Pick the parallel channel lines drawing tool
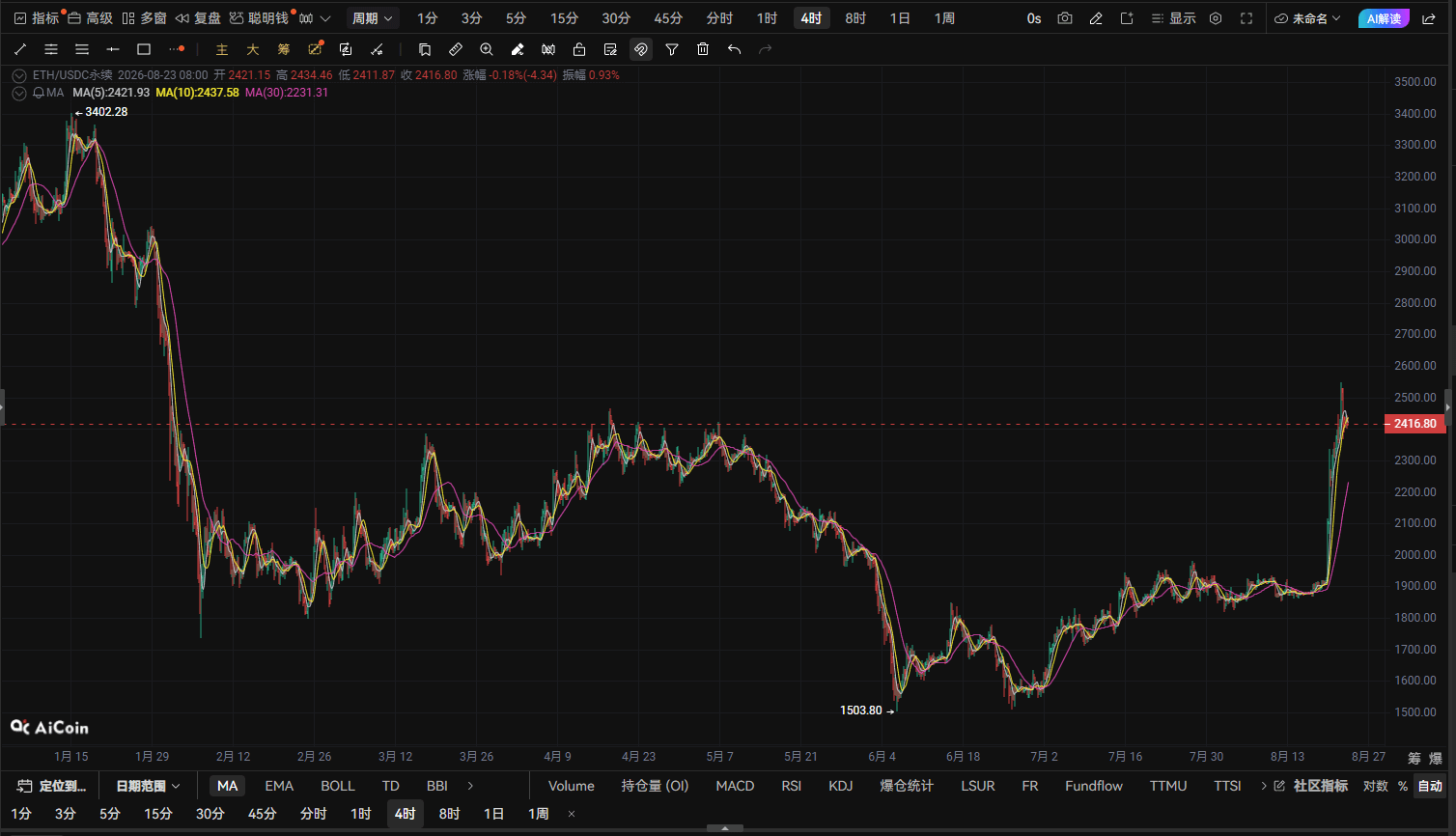This screenshot has height=836, width=1456. [x=51, y=49]
